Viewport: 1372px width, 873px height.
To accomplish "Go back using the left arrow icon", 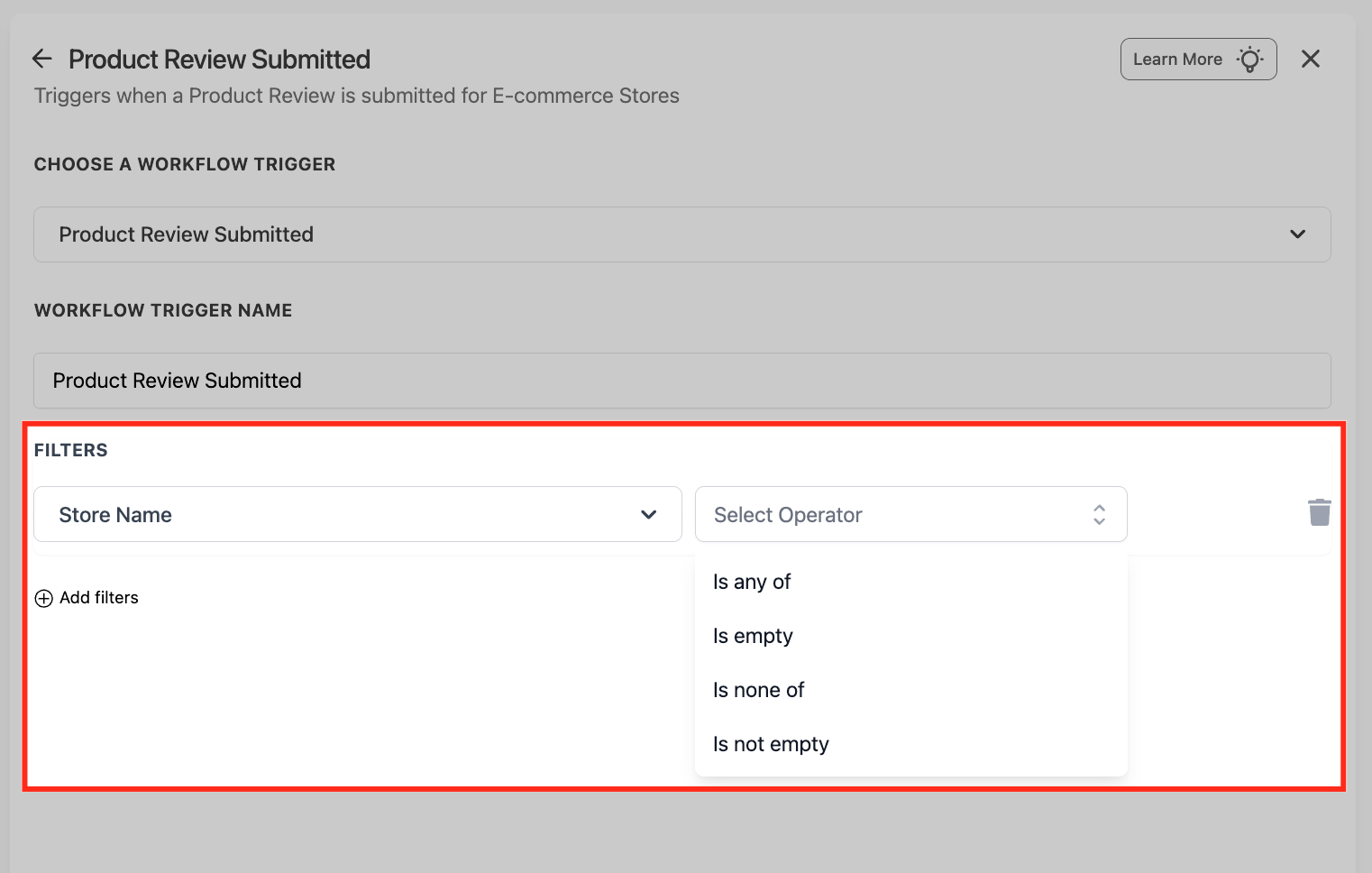I will [x=42, y=59].
